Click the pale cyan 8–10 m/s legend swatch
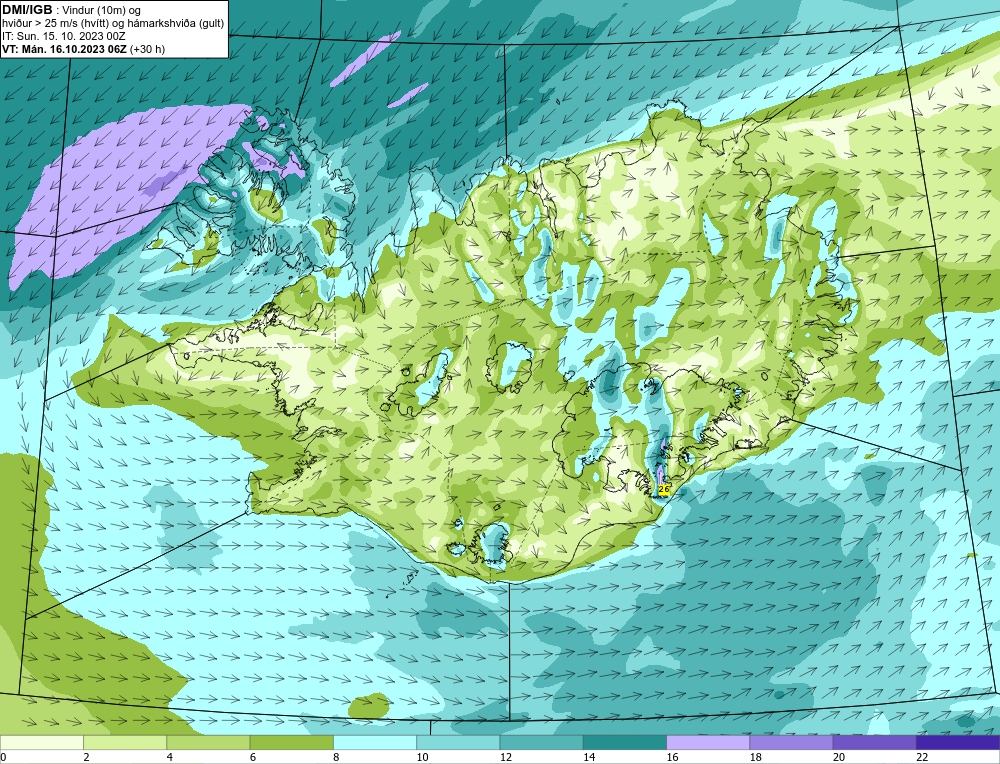This screenshot has width=1000, height=764. pyautogui.click(x=375, y=742)
